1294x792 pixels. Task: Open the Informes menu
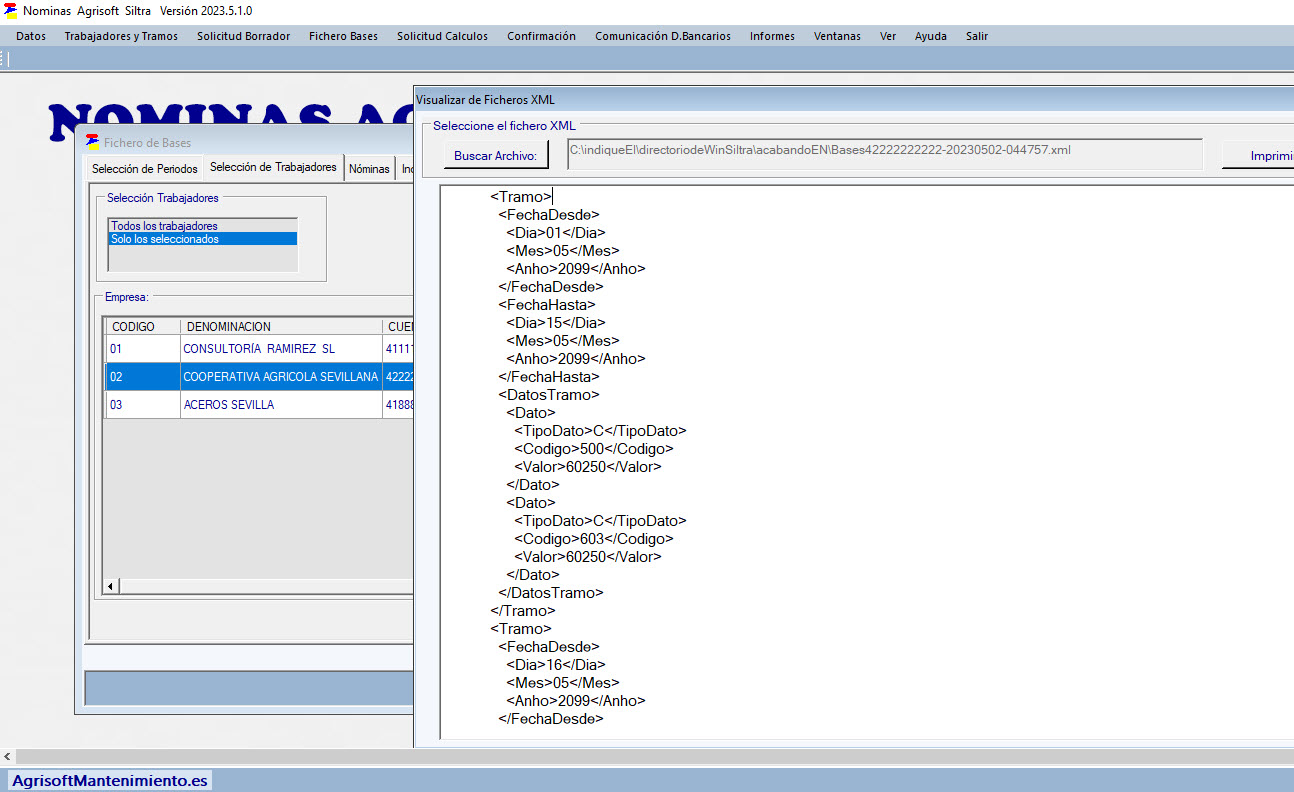coord(772,36)
